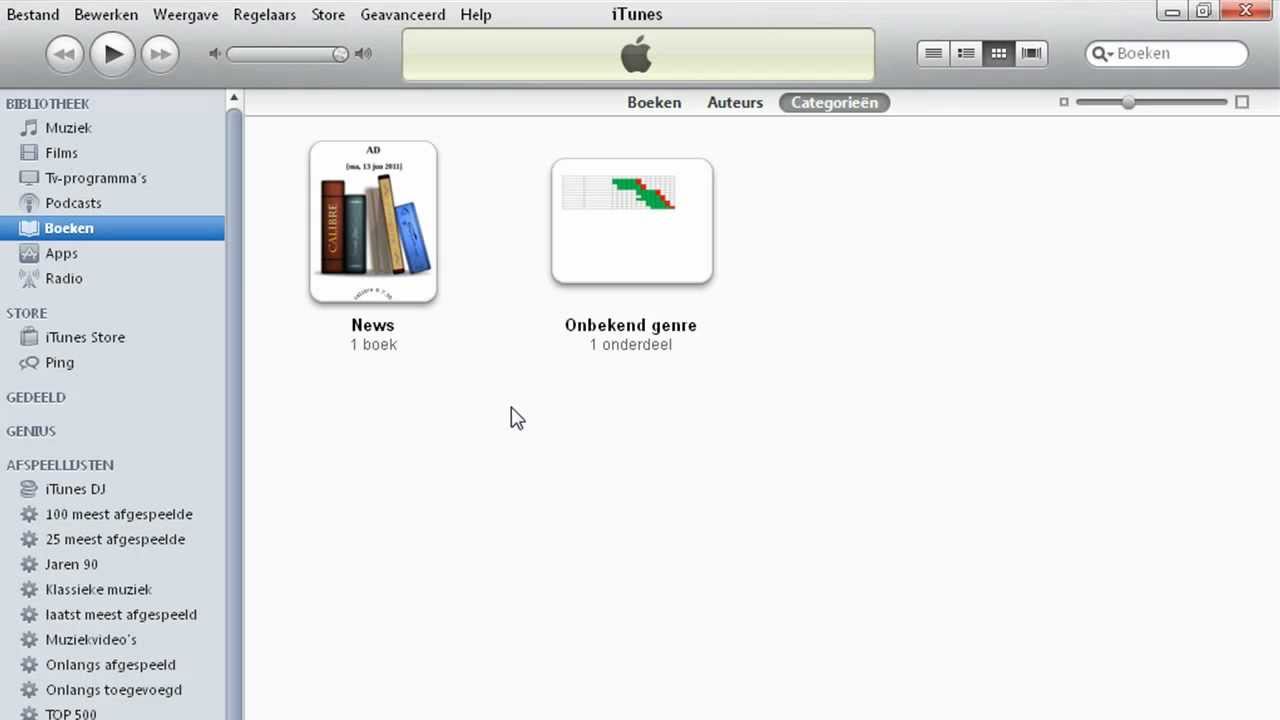The width and height of the screenshot is (1280, 720).
Task: Click the Muziek note icon
Action: coord(29,128)
